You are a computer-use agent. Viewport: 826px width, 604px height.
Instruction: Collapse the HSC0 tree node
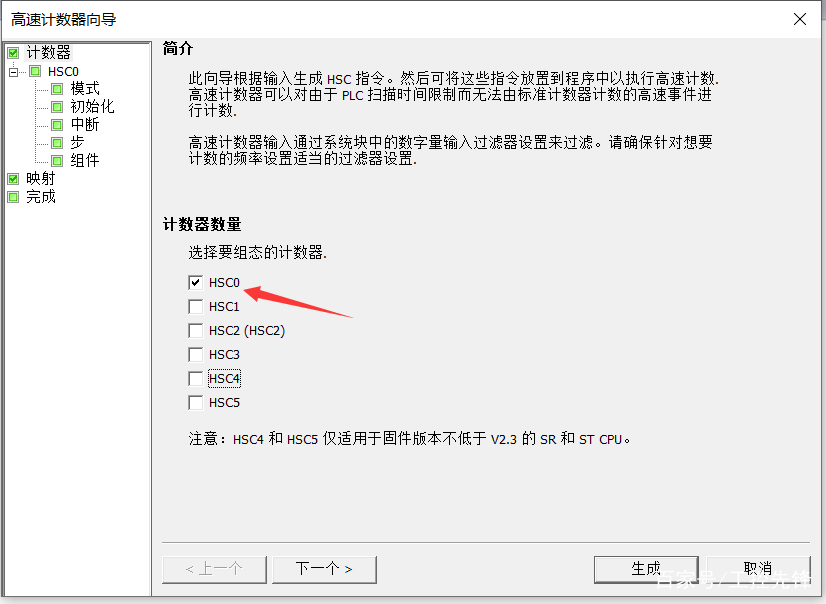(x=14, y=72)
